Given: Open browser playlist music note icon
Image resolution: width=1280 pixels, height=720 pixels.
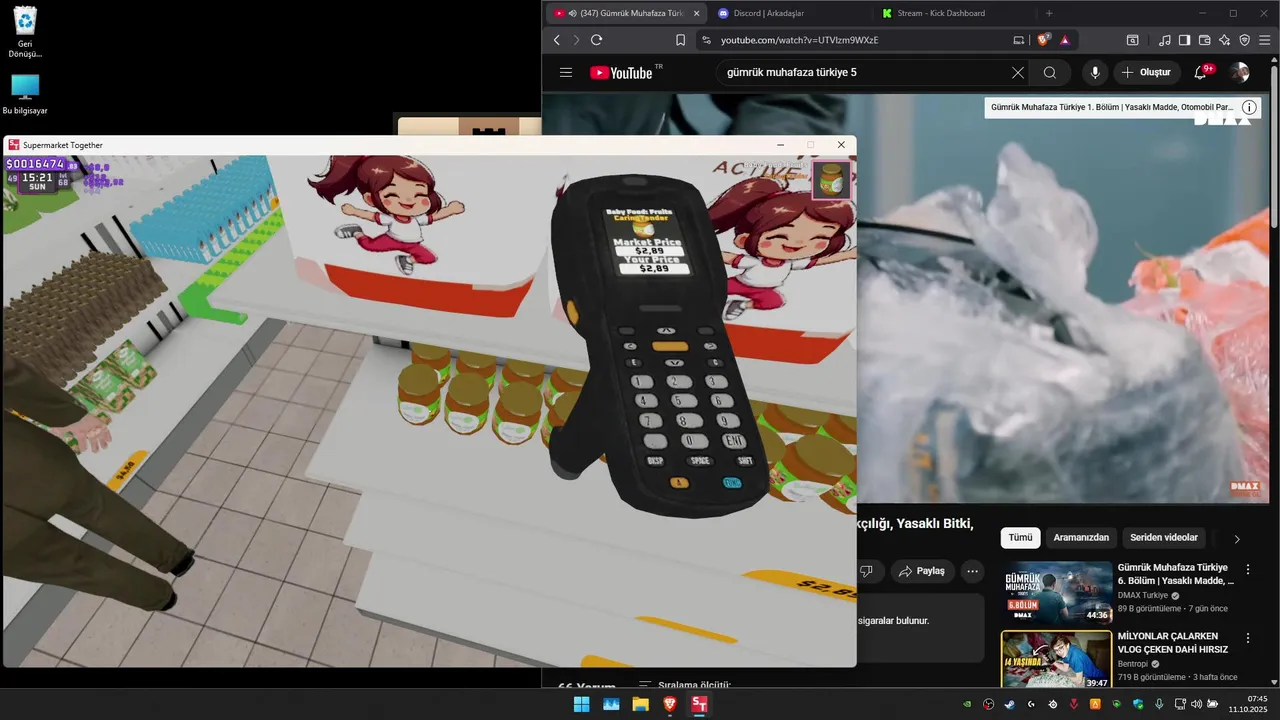Looking at the screenshot, I should (x=1164, y=40).
